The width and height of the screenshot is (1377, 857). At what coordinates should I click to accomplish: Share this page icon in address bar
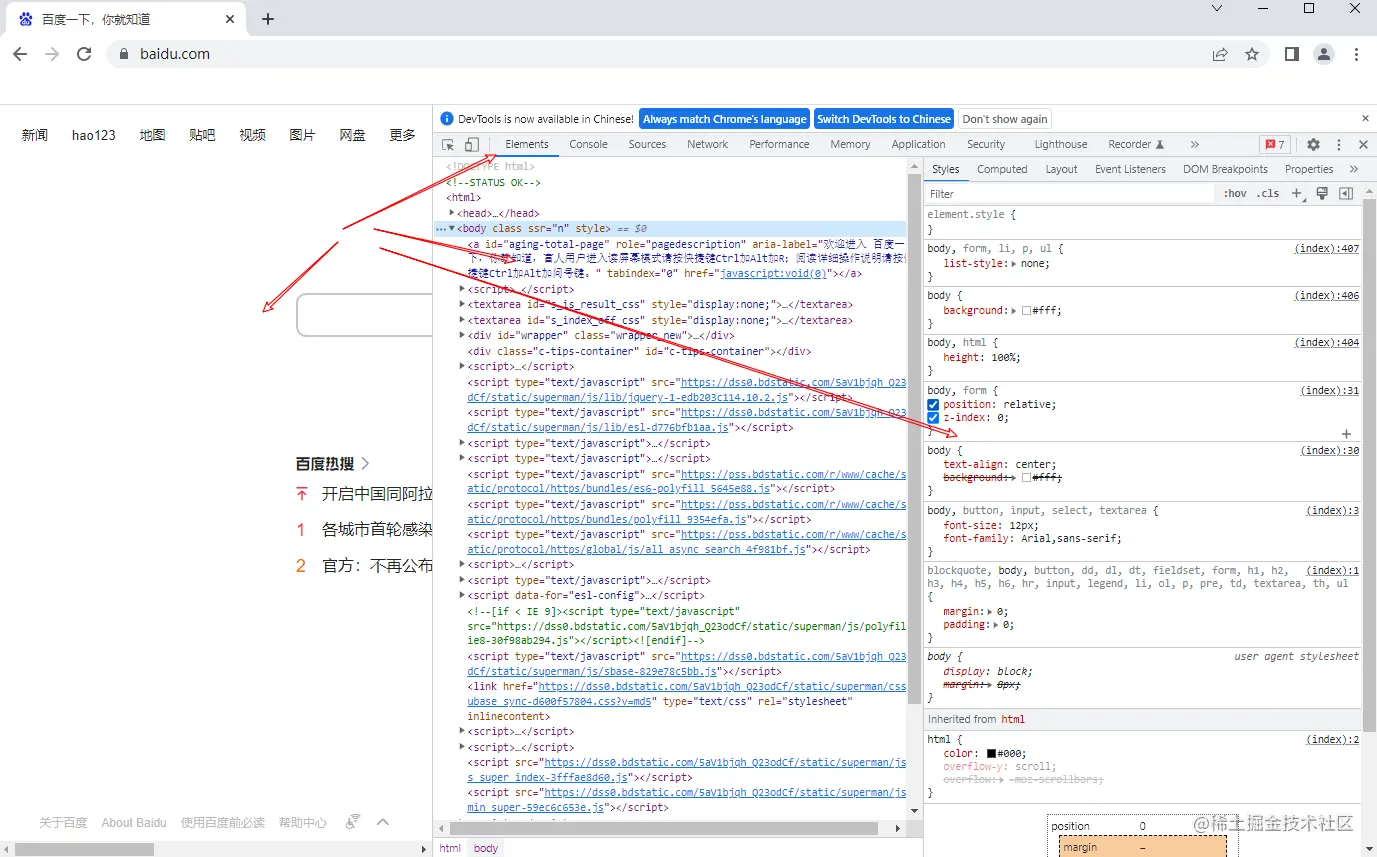pyautogui.click(x=1220, y=54)
